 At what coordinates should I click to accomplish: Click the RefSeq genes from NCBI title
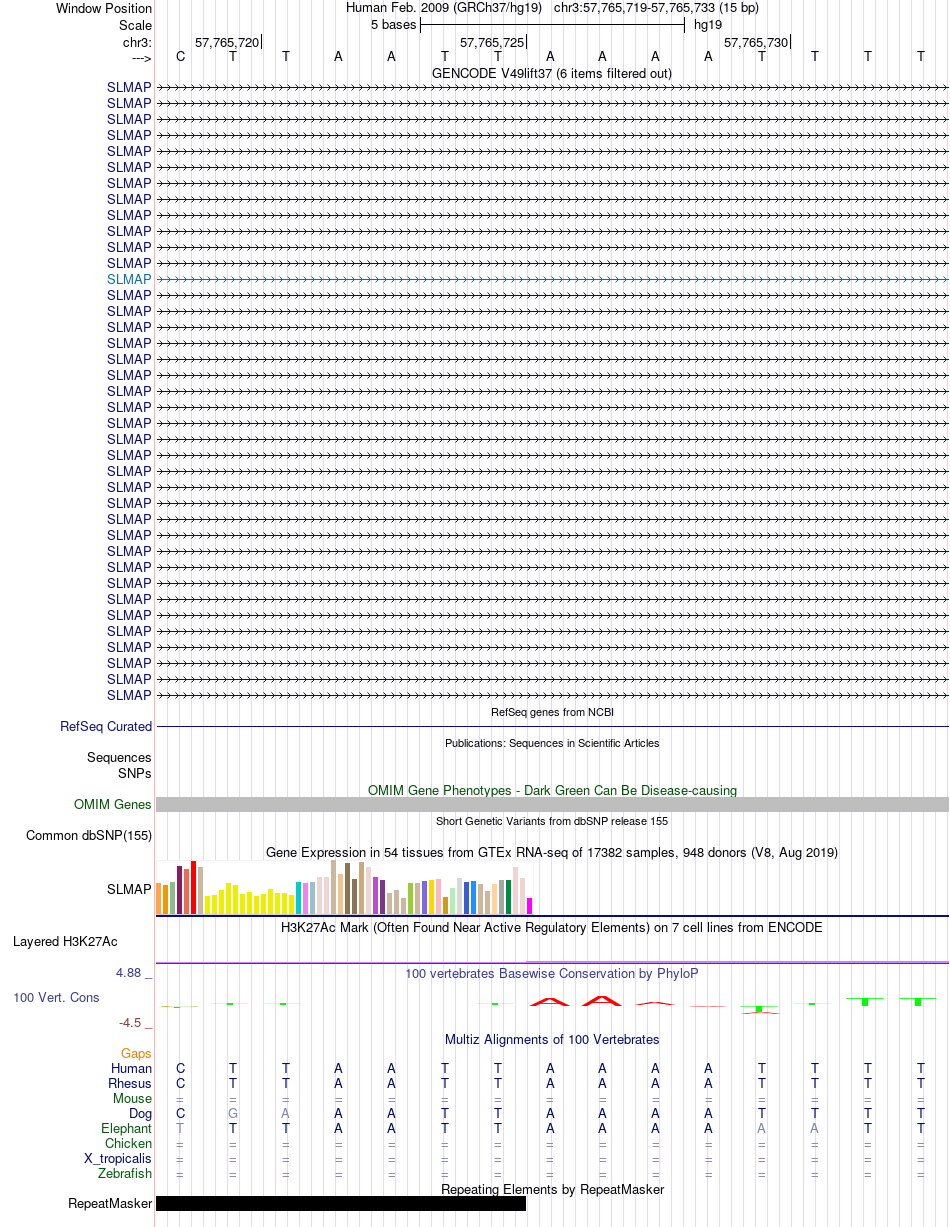coord(552,712)
